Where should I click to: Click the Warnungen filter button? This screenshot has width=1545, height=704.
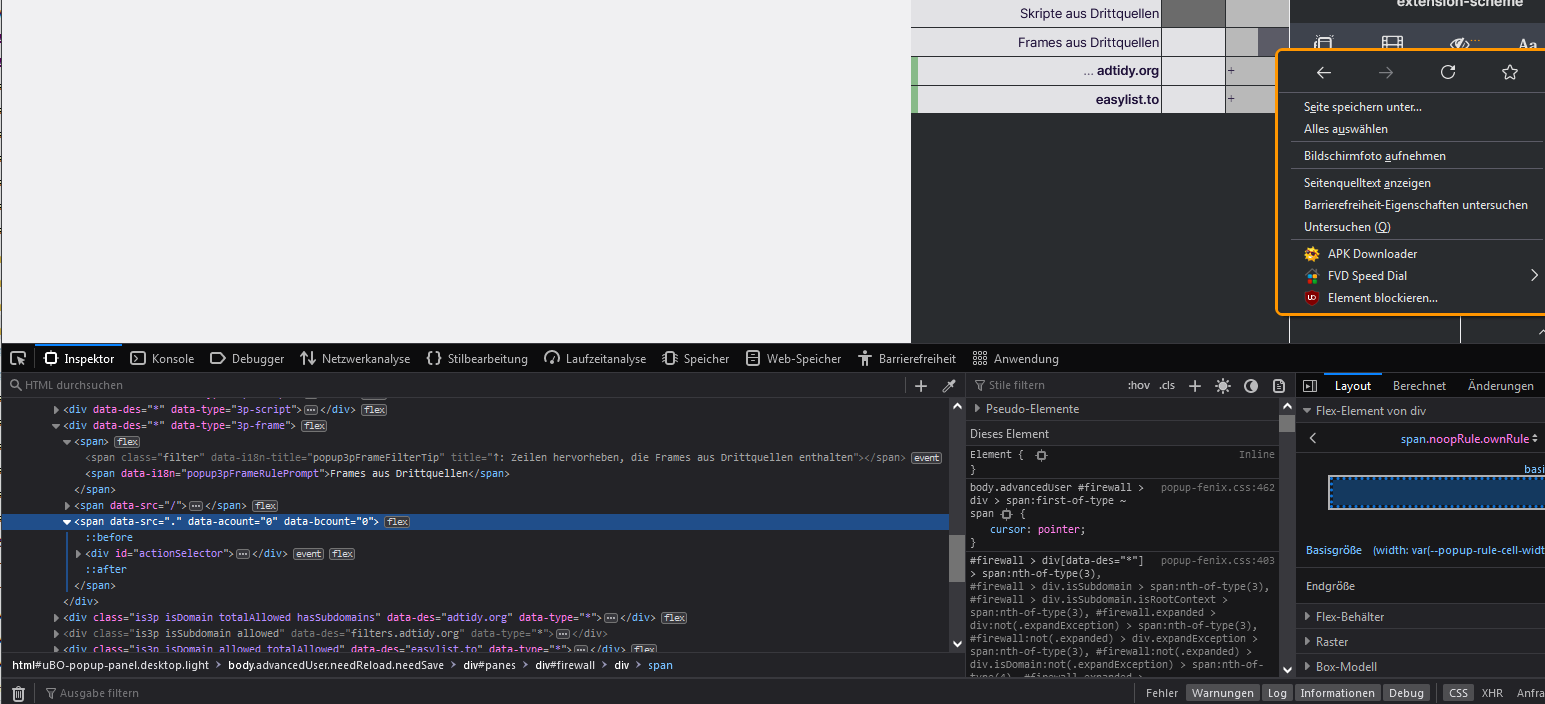click(1222, 693)
